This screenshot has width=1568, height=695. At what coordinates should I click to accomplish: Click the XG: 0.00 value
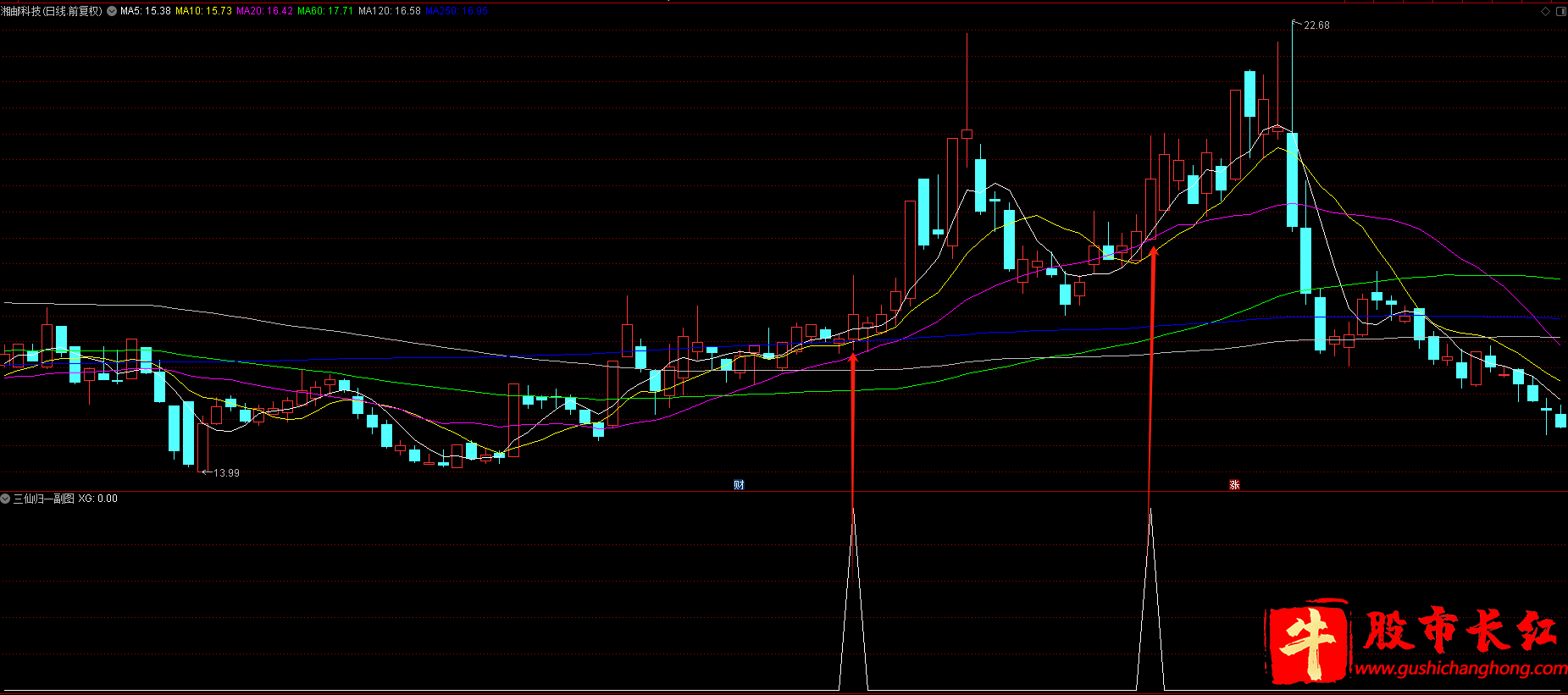click(x=98, y=499)
